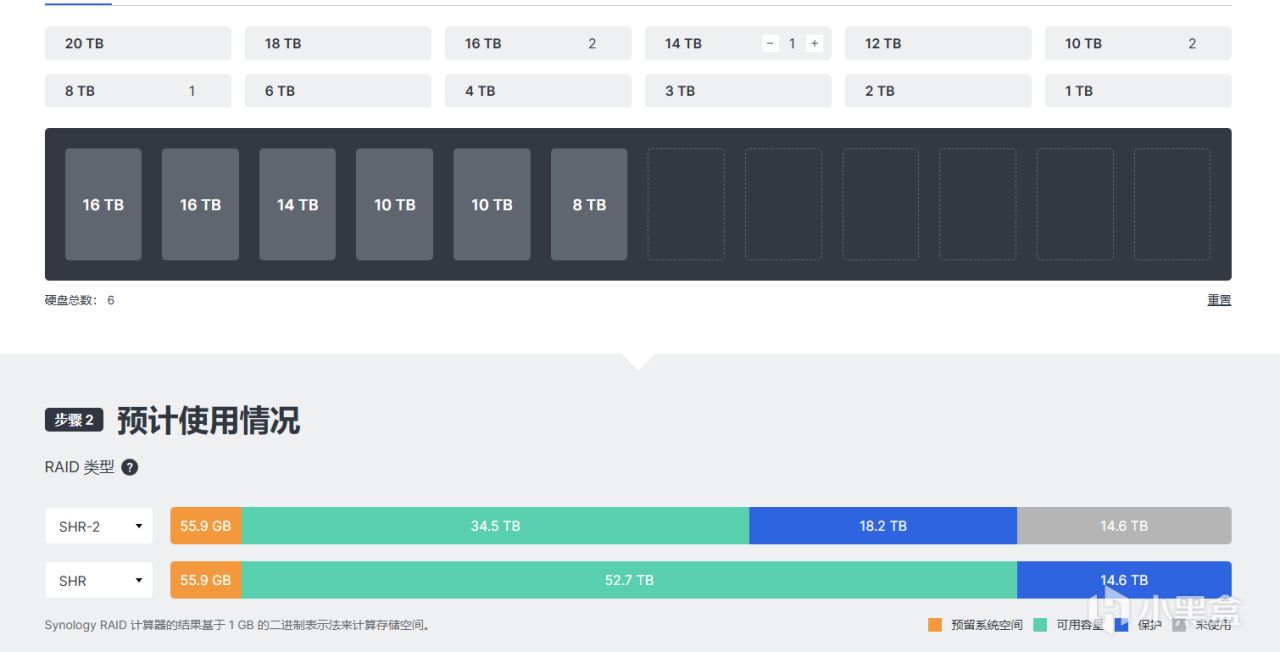
Task: Open the SHR-2 RAID type dropdown
Action: [x=99, y=526]
